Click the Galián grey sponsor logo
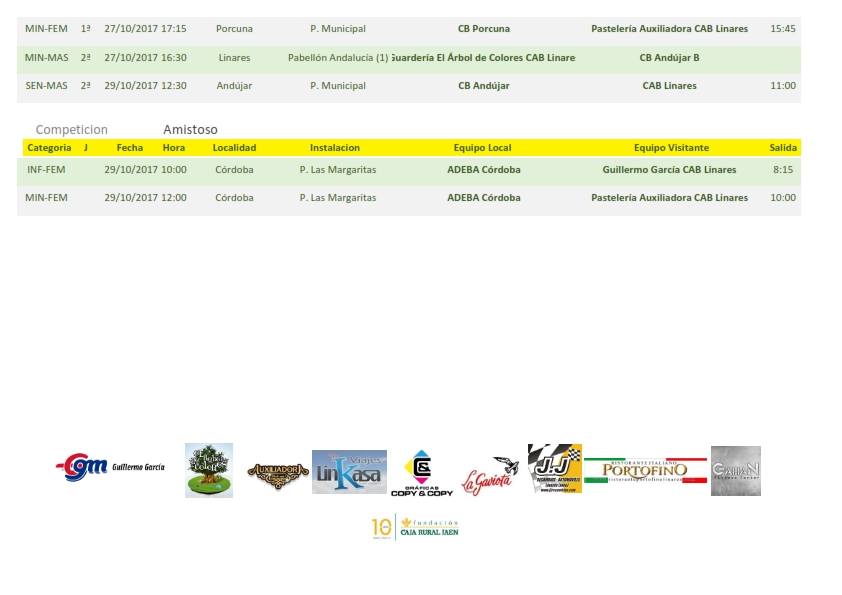Image resolution: width=842 pixels, height=595 pixels. [735, 471]
